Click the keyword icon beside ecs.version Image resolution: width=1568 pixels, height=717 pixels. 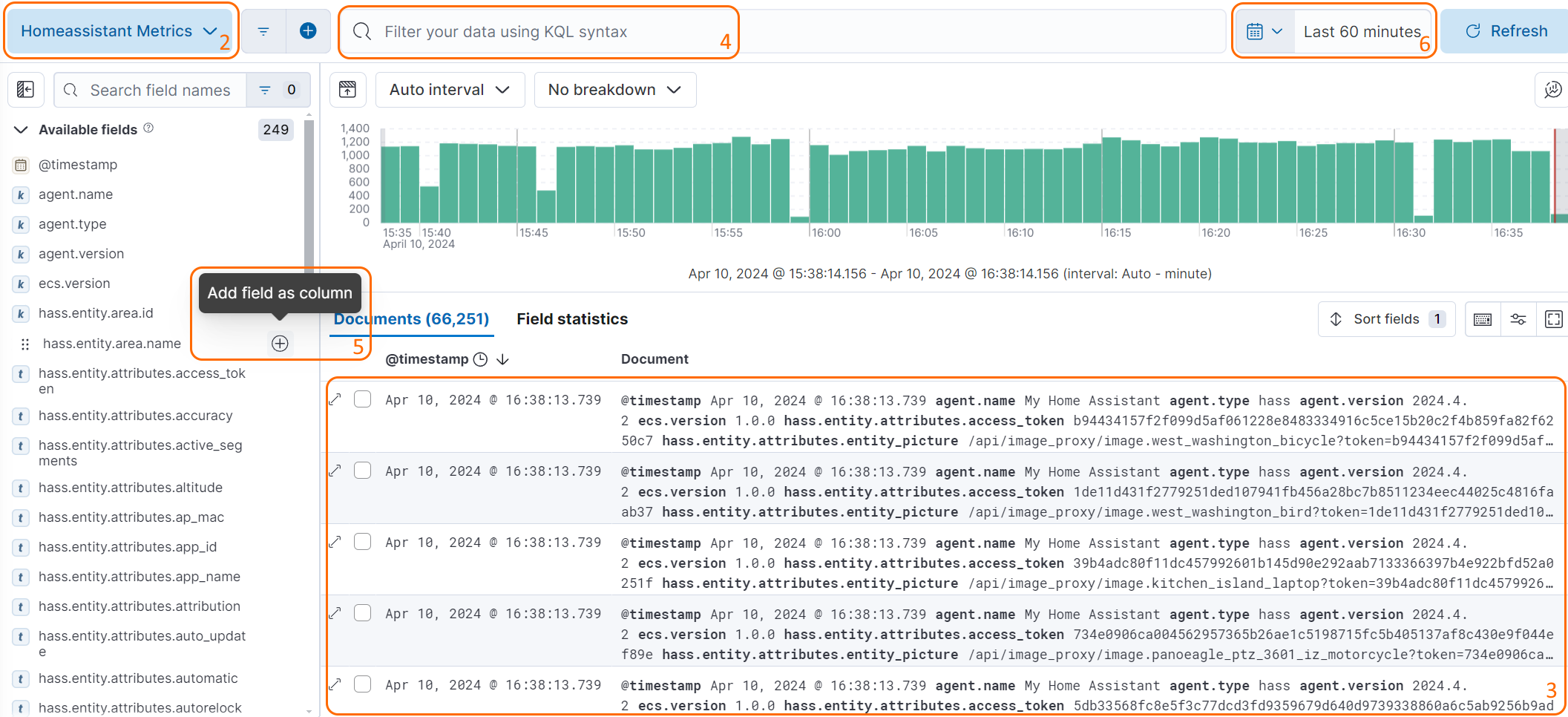21,284
